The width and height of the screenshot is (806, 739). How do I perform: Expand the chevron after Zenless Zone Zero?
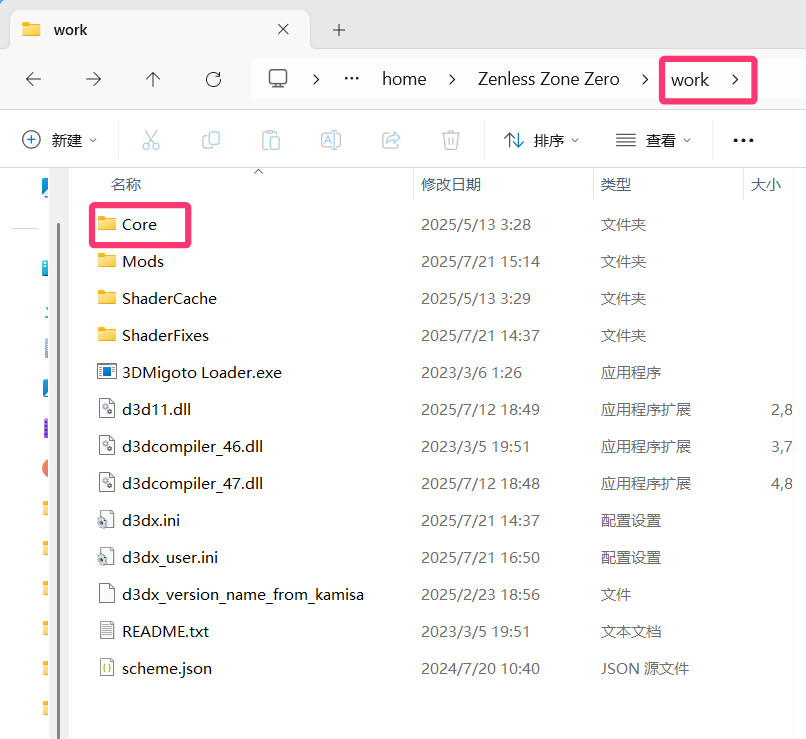pyautogui.click(x=644, y=79)
